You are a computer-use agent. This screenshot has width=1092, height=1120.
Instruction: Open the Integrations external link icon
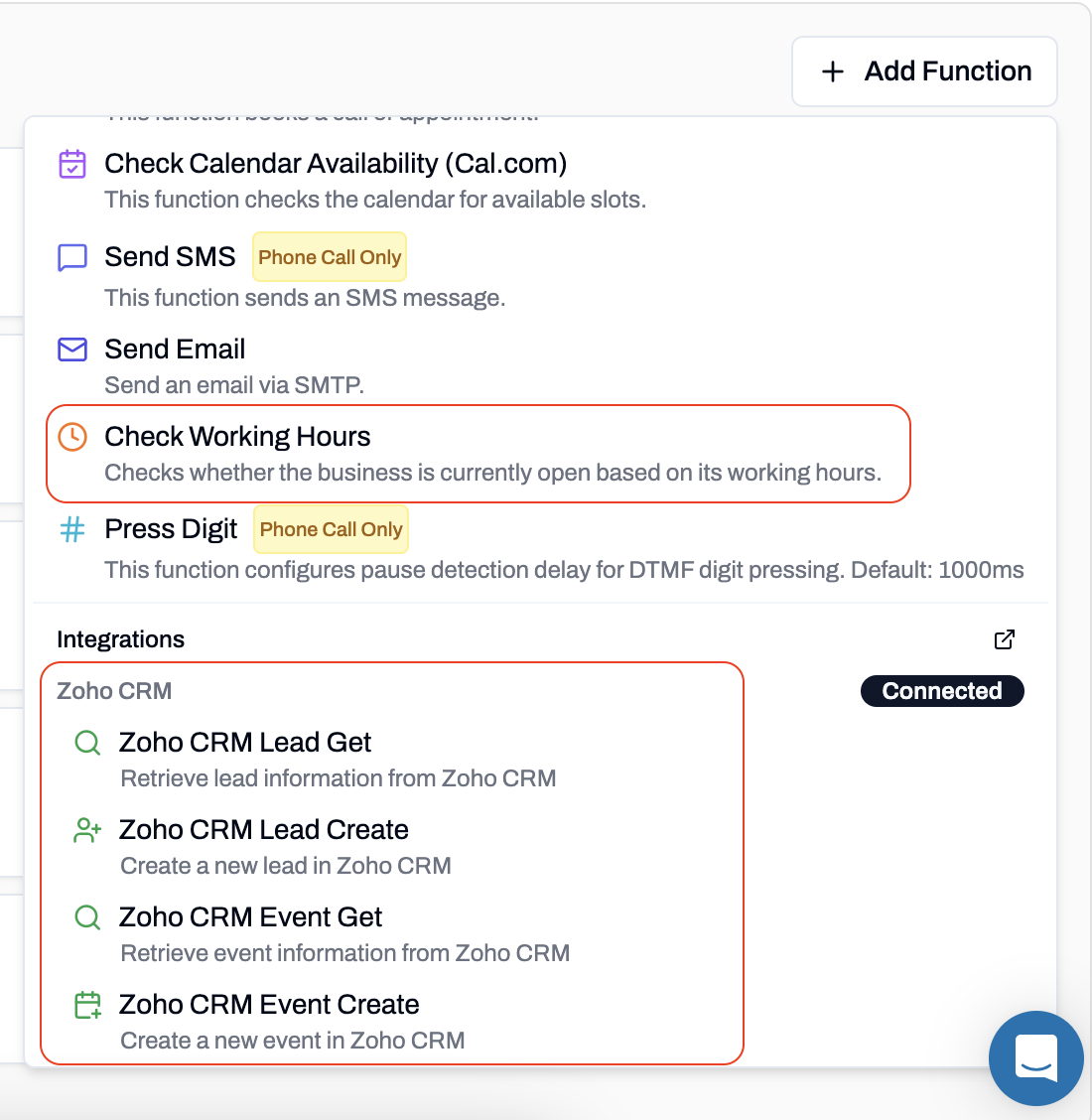1005,639
